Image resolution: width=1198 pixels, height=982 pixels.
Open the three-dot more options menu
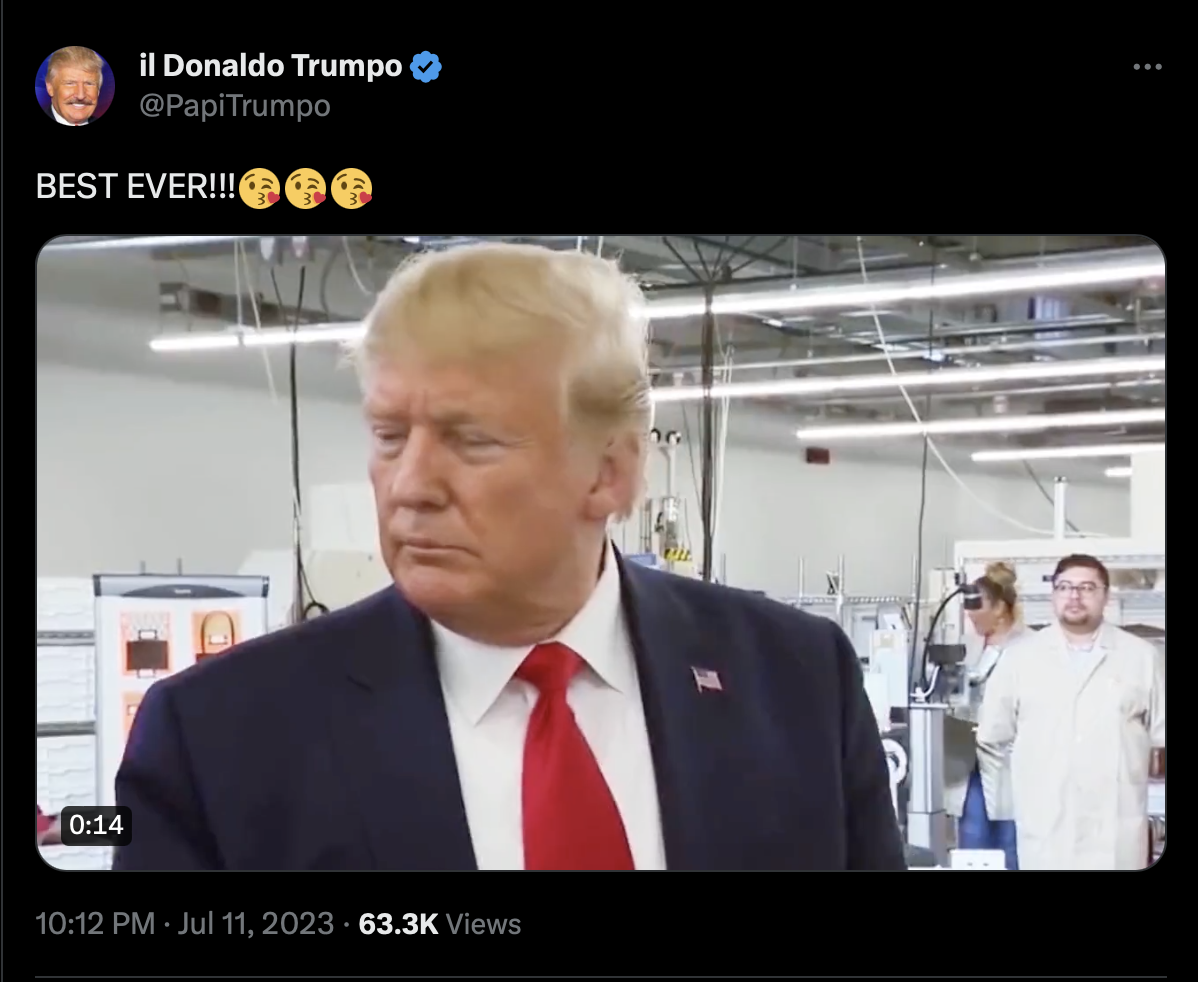[1147, 67]
